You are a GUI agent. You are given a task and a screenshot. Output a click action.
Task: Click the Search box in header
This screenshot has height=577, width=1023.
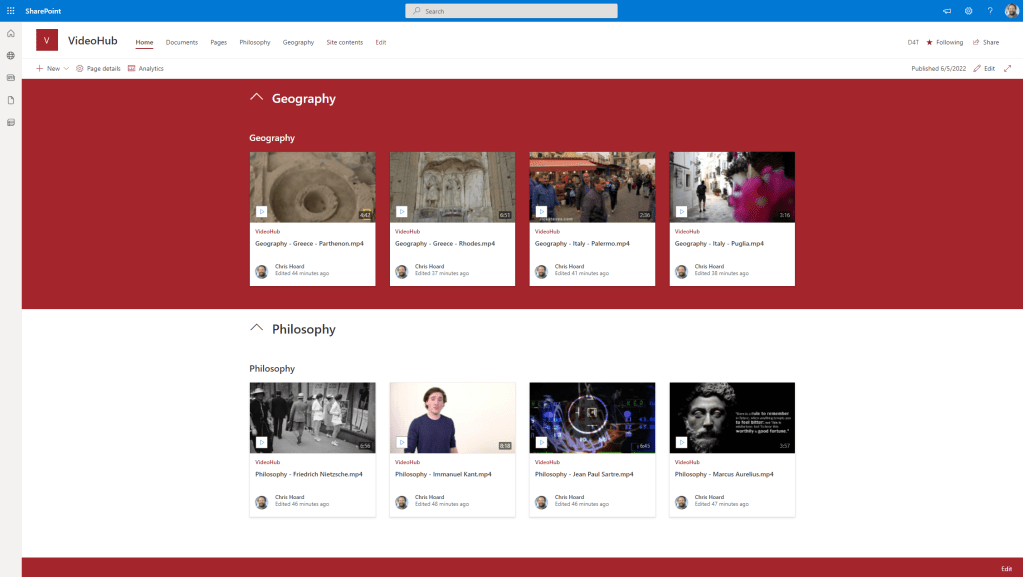pyautogui.click(x=511, y=11)
